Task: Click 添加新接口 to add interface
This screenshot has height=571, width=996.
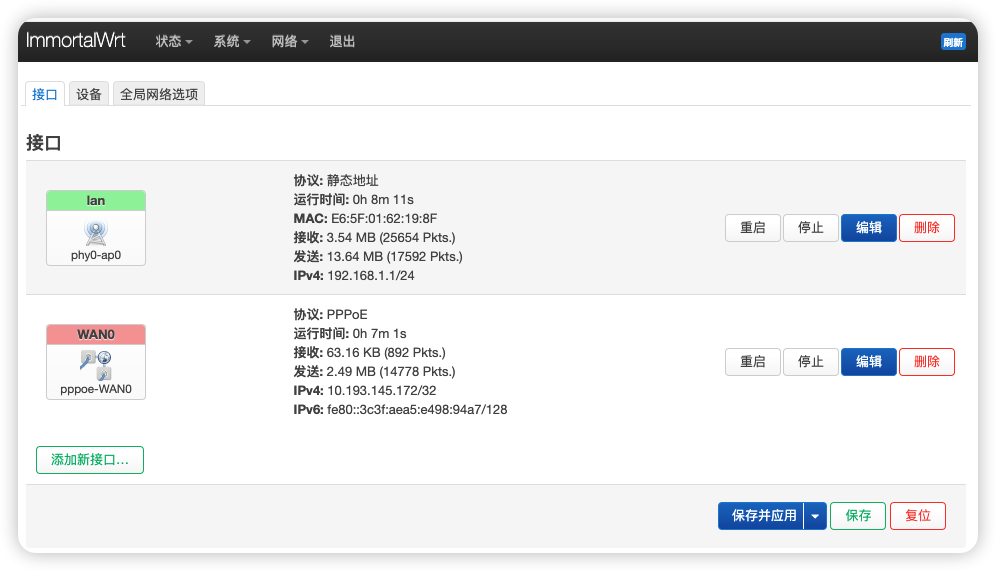Action: pyautogui.click(x=90, y=460)
